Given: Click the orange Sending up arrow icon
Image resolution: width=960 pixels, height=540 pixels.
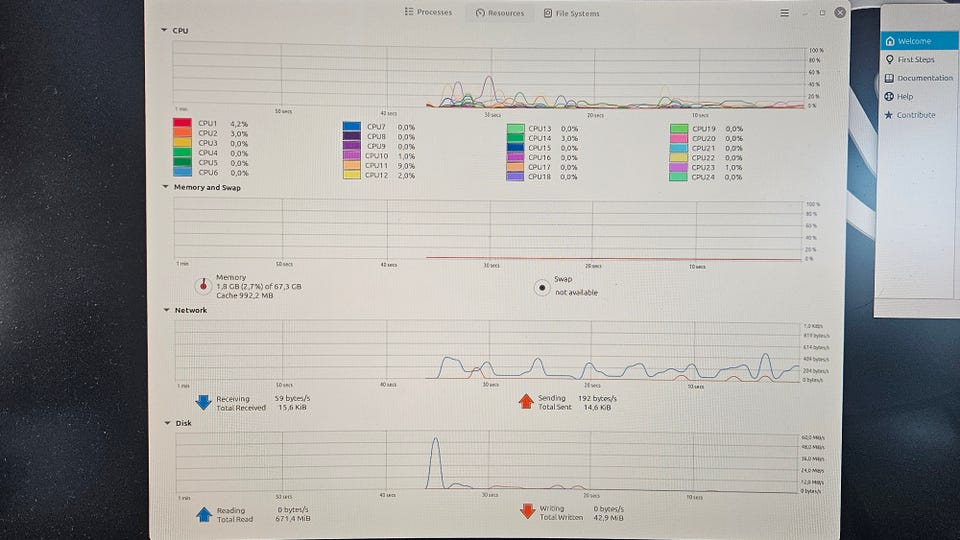Looking at the screenshot, I should pos(526,402).
